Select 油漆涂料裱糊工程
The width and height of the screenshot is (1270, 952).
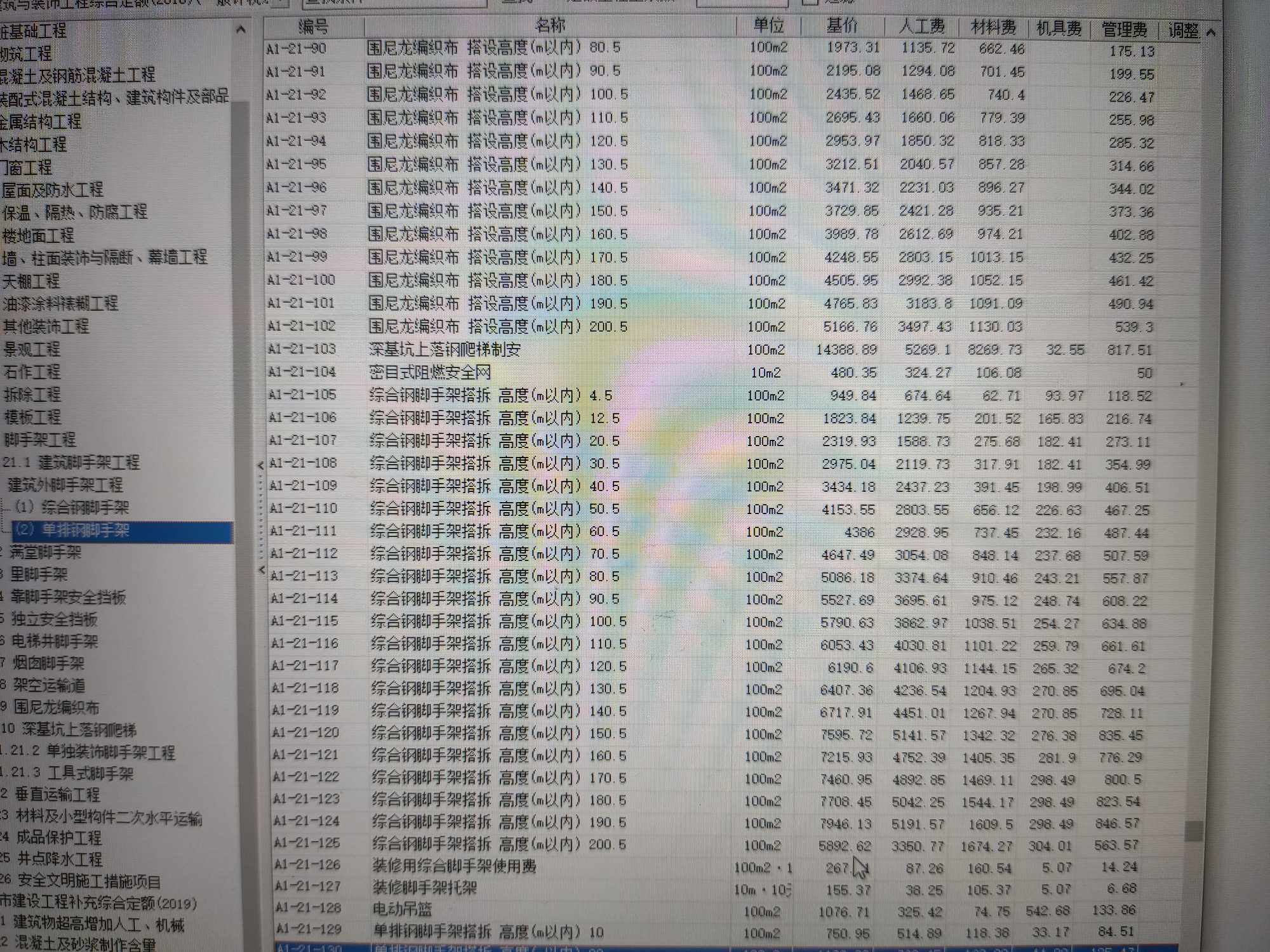pyautogui.click(x=60, y=303)
